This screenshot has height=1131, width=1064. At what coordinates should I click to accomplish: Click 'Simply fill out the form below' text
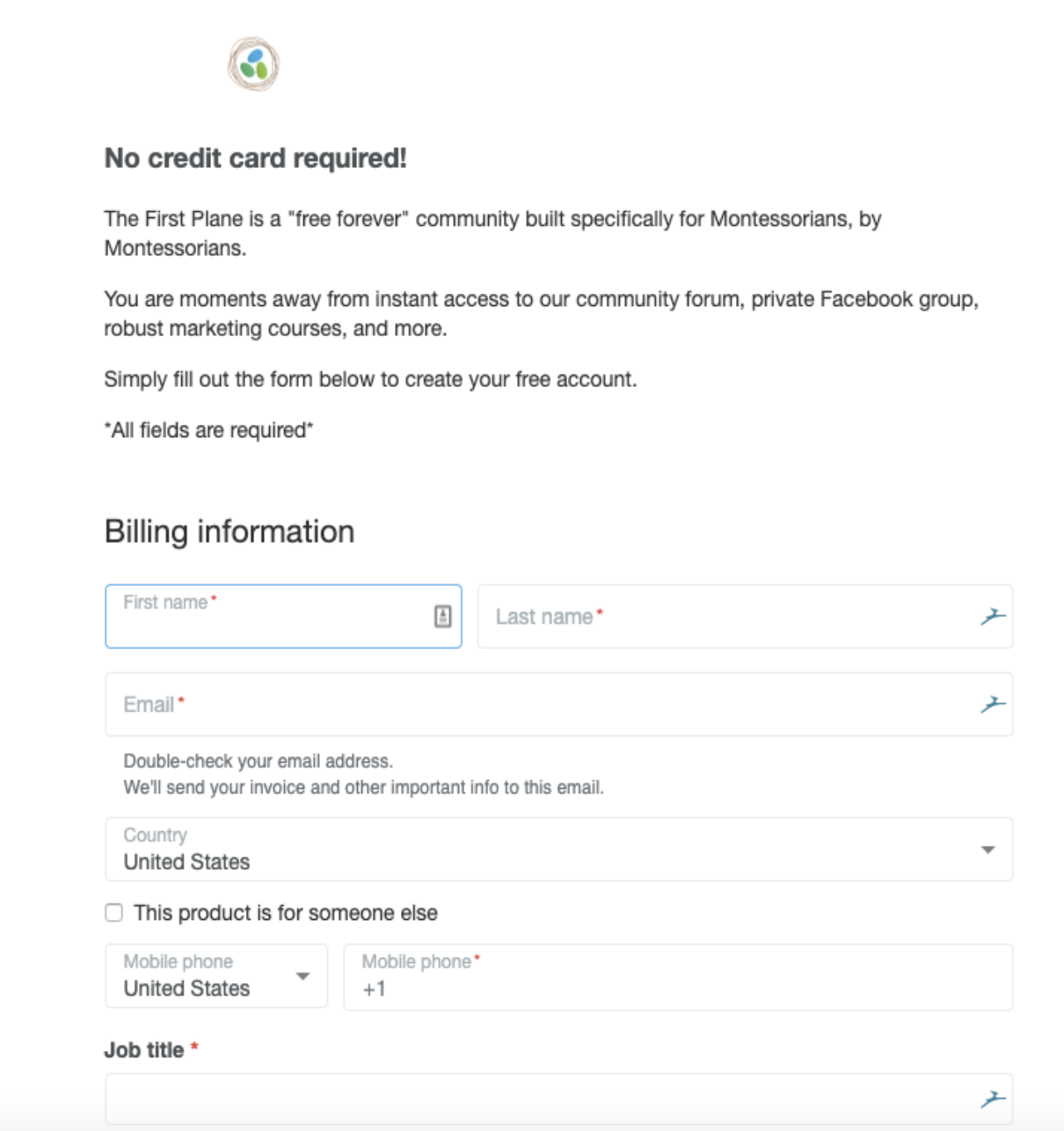click(x=370, y=380)
